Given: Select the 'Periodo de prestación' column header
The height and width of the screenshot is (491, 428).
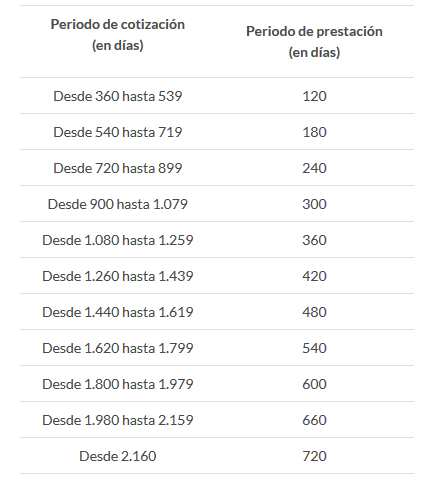Looking at the screenshot, I should (314, 42).
